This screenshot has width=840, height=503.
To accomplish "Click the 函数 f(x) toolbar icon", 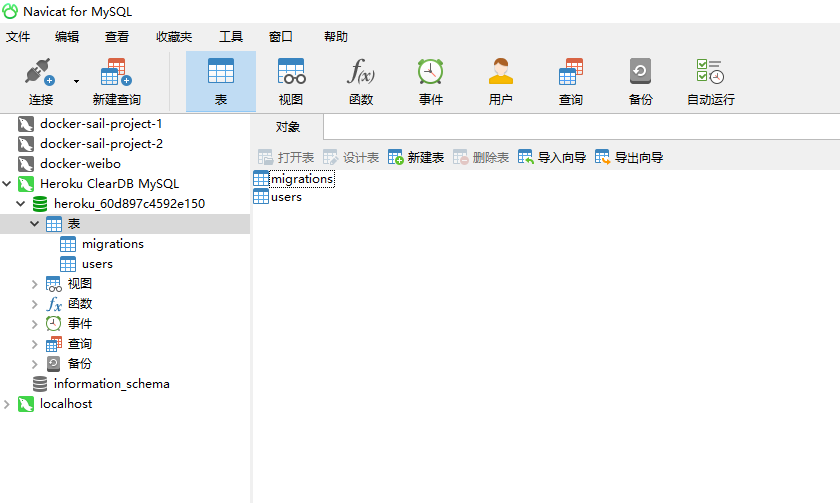I will (x=361, y=71).
